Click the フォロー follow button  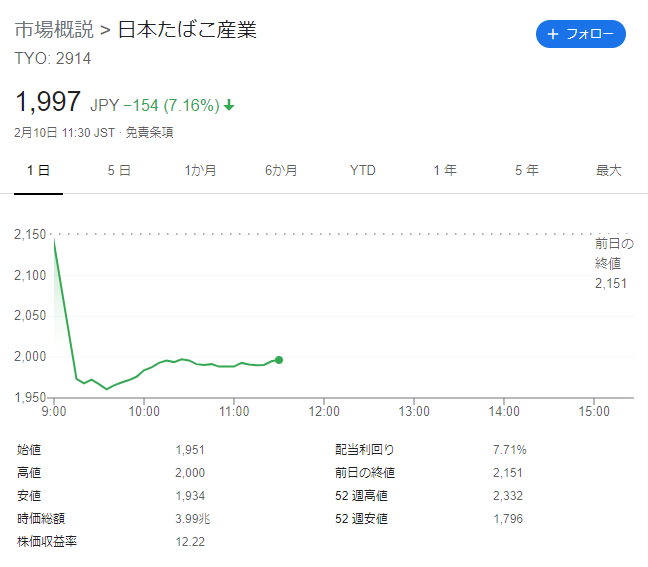click(x=581, y=34)
